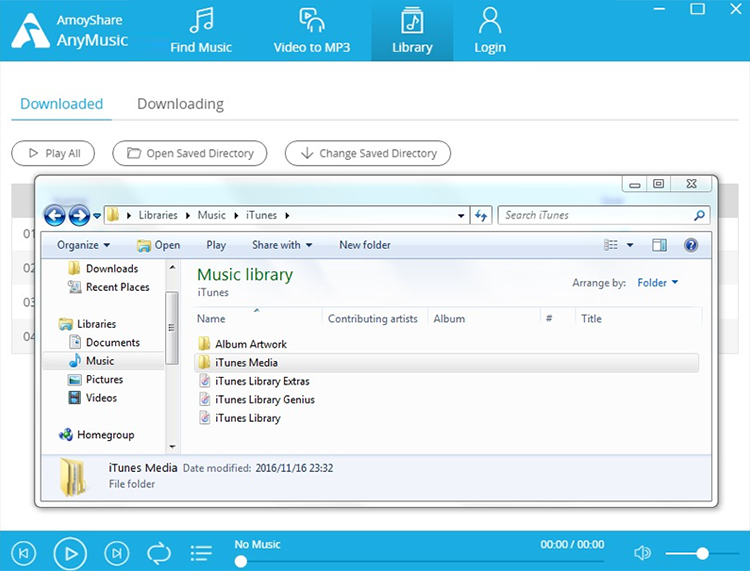750x571 pixels.
Task: Toggle the preview pane icon
Action: 659,245
